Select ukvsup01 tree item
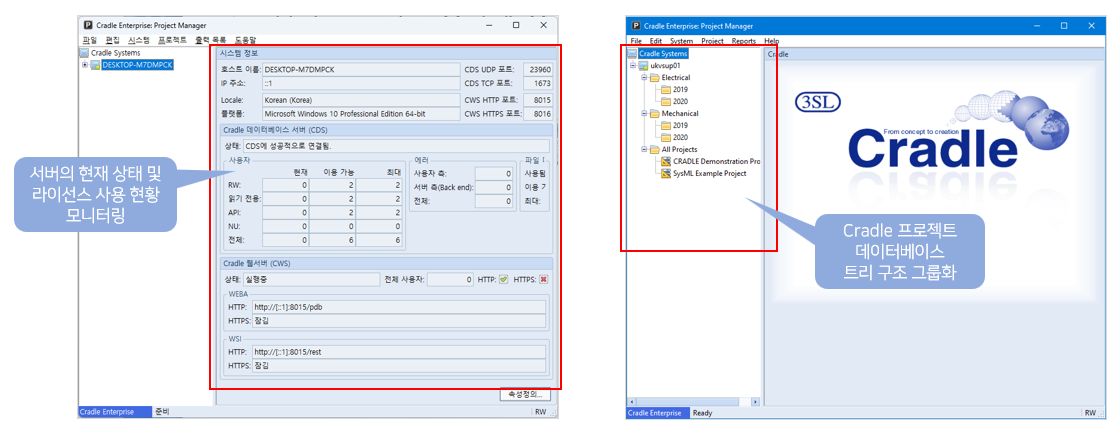This screenshot has height=427, width=1118. 665,66
